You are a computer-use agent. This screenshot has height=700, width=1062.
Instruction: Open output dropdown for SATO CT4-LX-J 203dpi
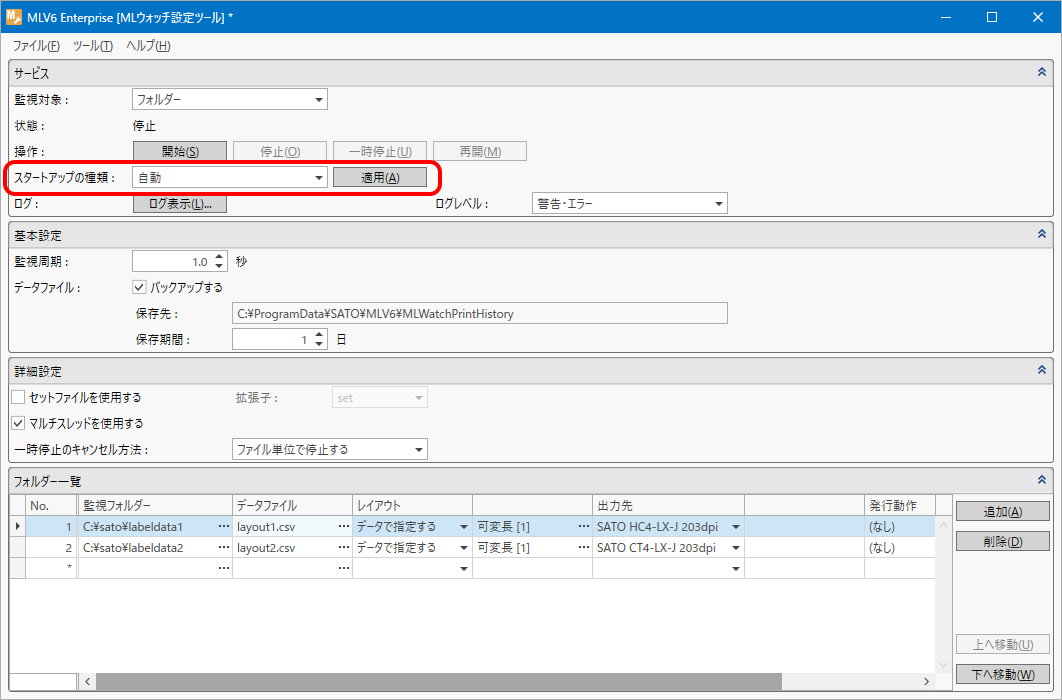[736, 548]
